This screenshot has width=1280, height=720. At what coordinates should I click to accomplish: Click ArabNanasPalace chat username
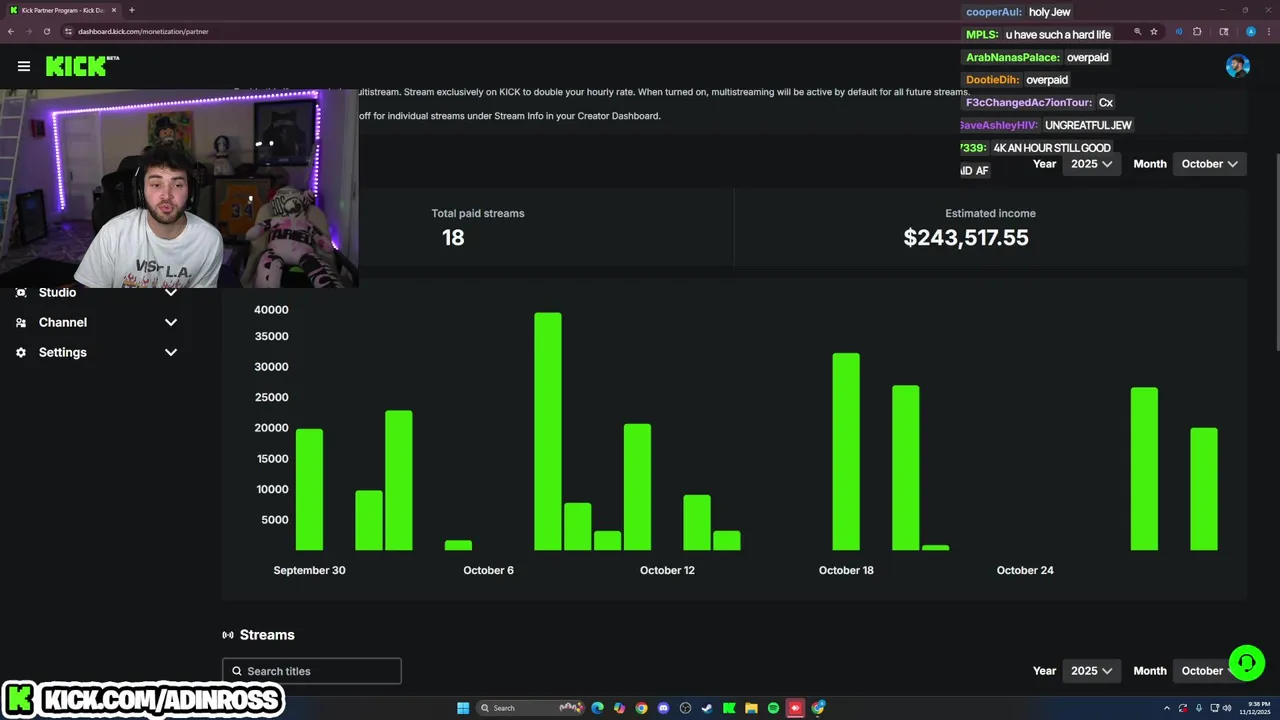[x=1012, y=57]
